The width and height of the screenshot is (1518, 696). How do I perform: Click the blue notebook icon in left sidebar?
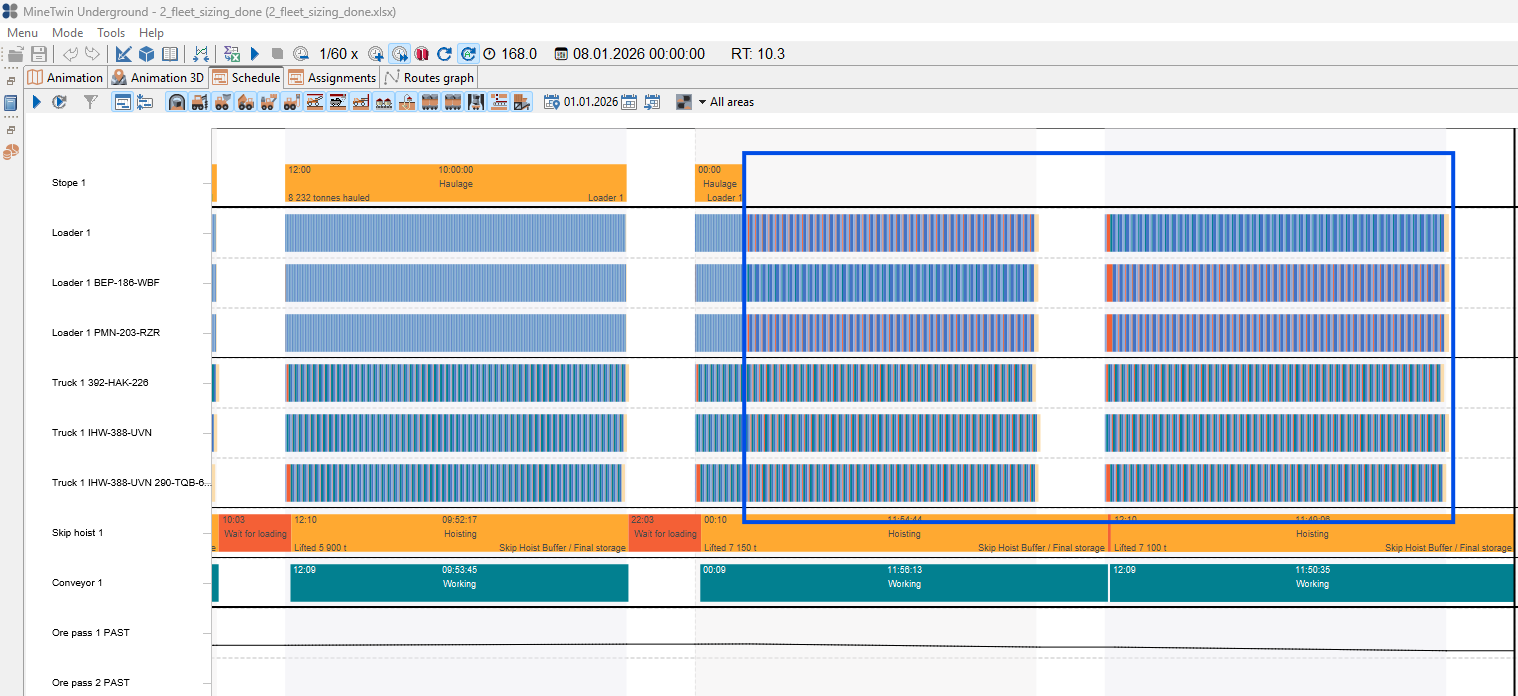click(11, 103)
